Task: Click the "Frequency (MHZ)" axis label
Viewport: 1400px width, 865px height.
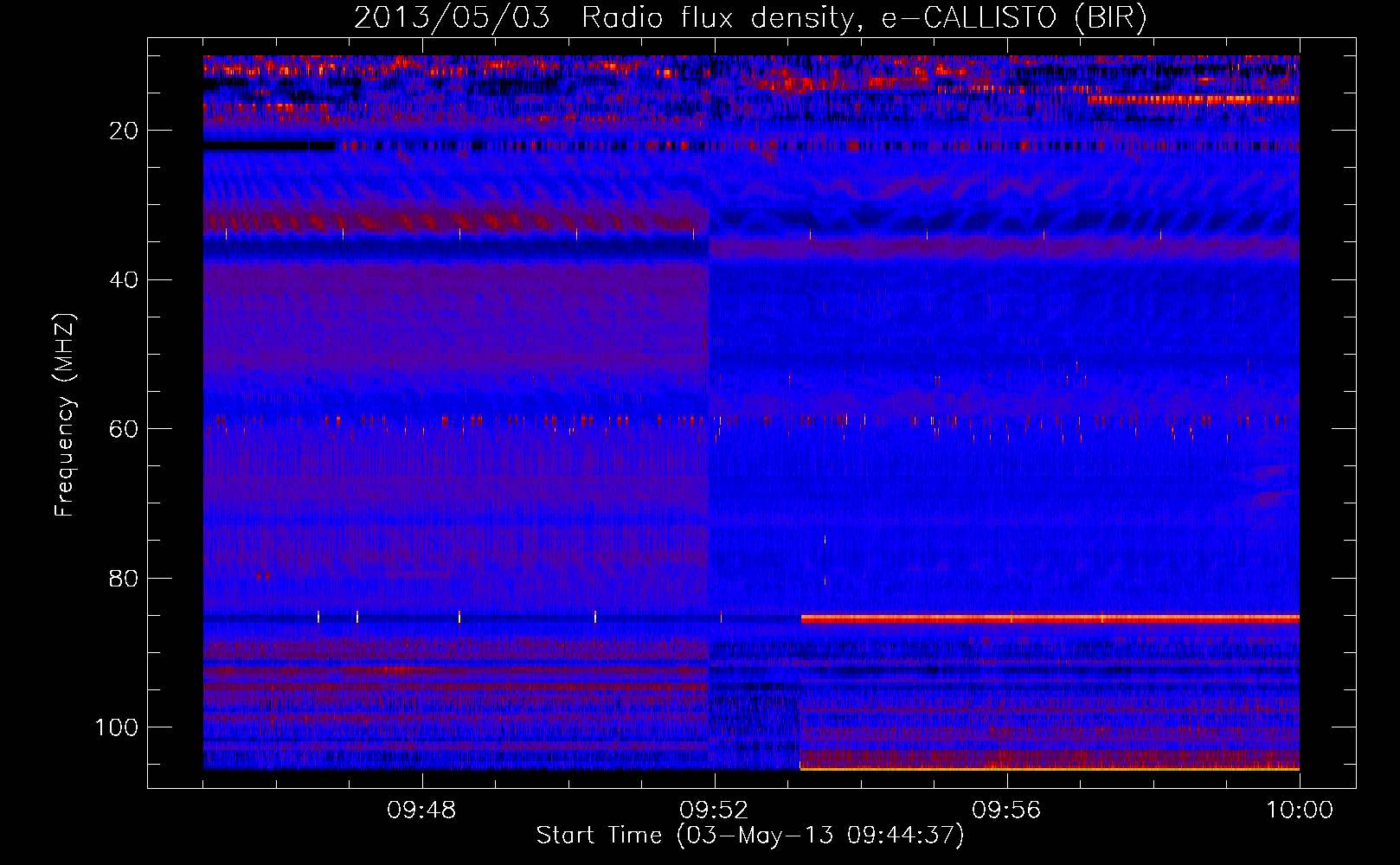Action: tap(65, 414)
